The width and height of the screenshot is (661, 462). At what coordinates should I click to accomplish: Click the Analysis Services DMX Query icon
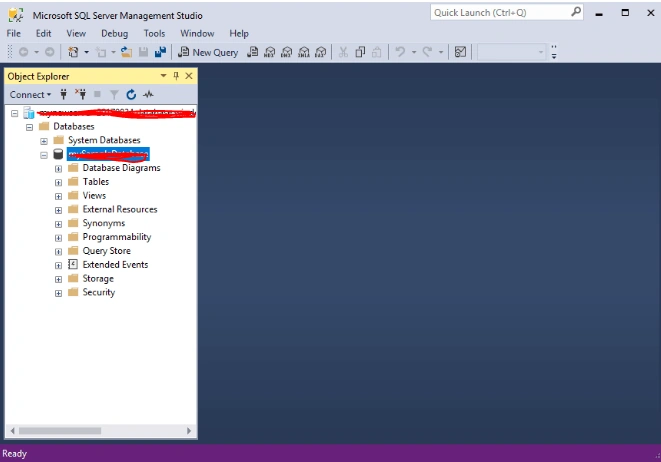pyautogui.click(x=287, y=52)
